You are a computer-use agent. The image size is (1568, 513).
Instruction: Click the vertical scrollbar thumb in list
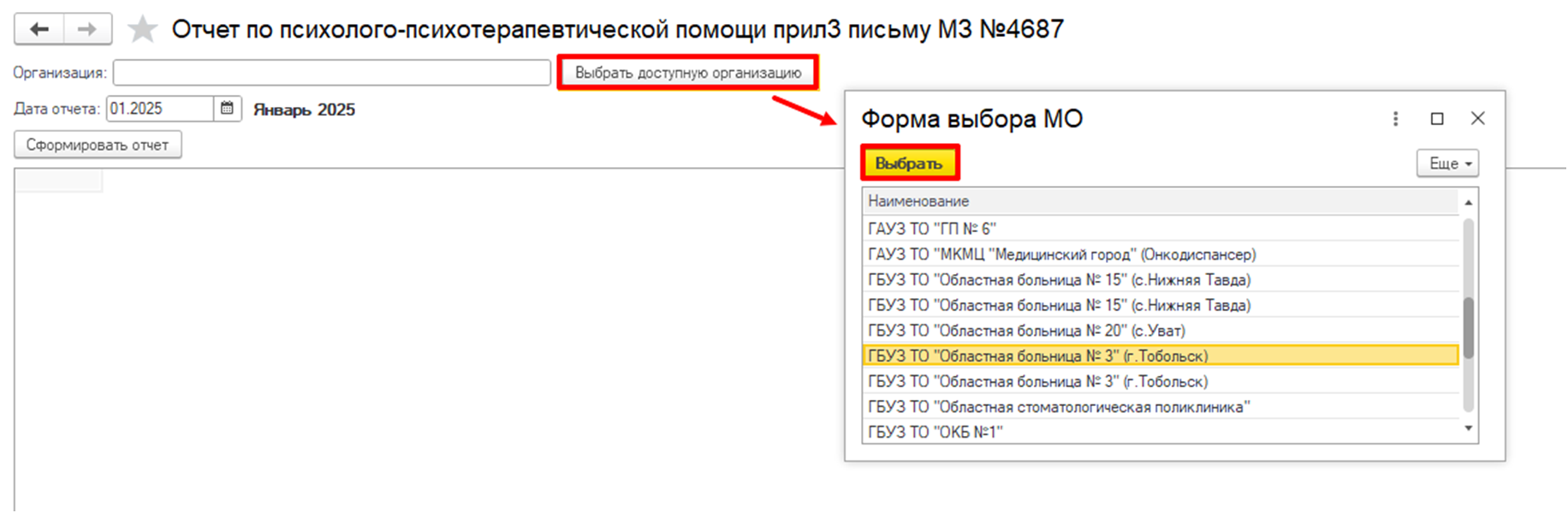coord(1468,327)
